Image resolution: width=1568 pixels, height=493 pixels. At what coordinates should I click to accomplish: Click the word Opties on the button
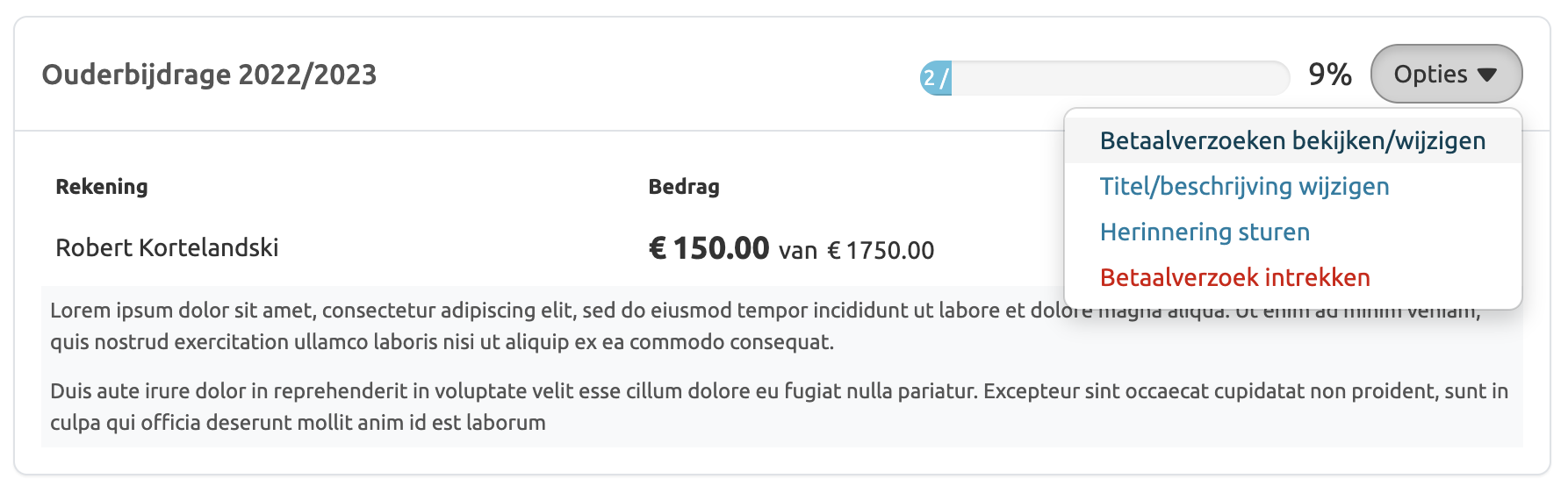click(x=1430, y=75)
